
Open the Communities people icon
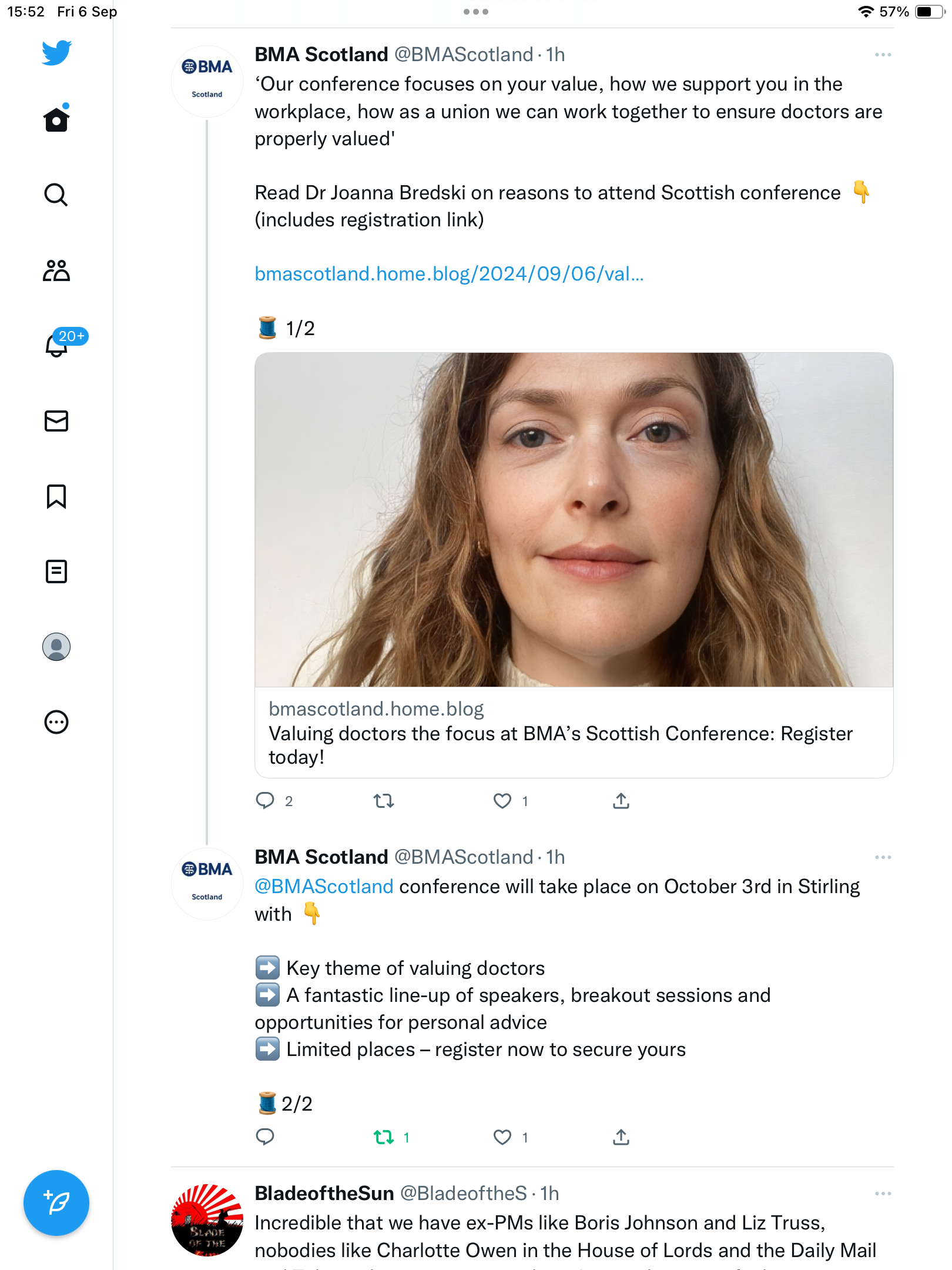[x=56, y=270]
